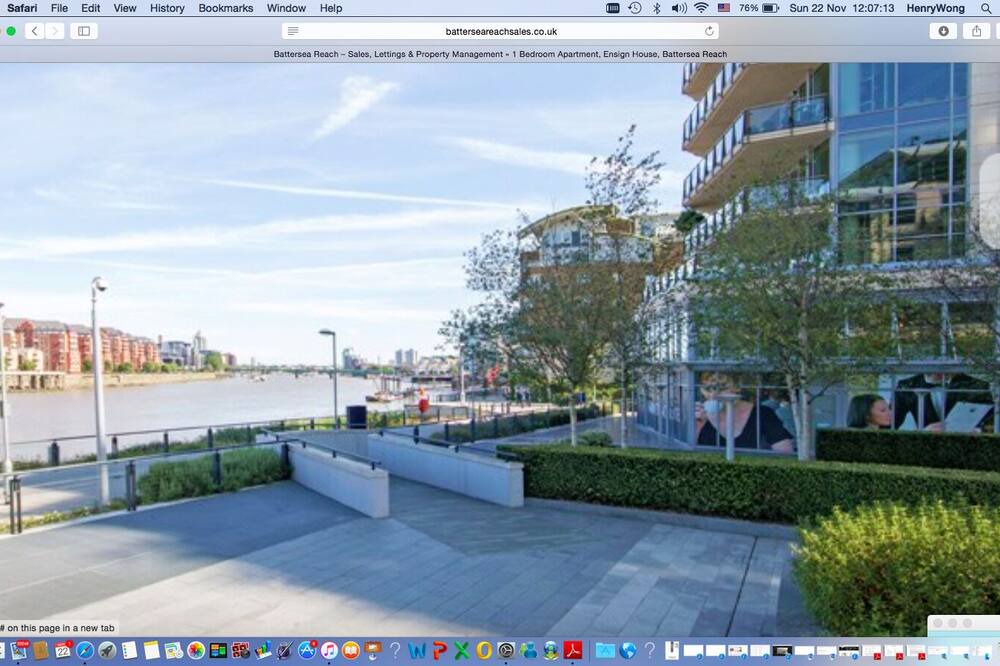
Task: Open Launchpad rocket icon in Dock
Action: click(x=107, y=650)
